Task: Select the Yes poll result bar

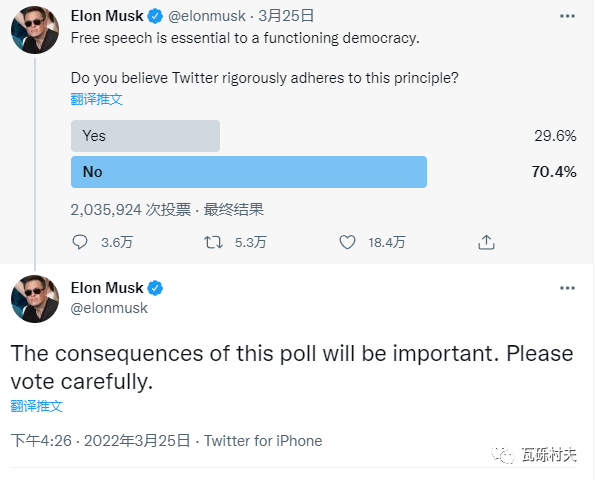Action: click(x=145, y=136)
